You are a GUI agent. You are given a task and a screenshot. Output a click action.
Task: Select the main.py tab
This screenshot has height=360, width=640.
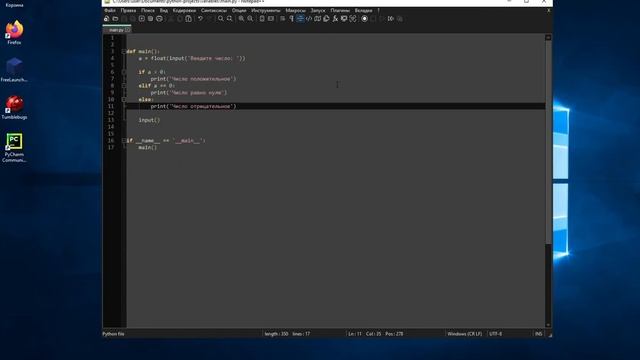click(116, 30)
